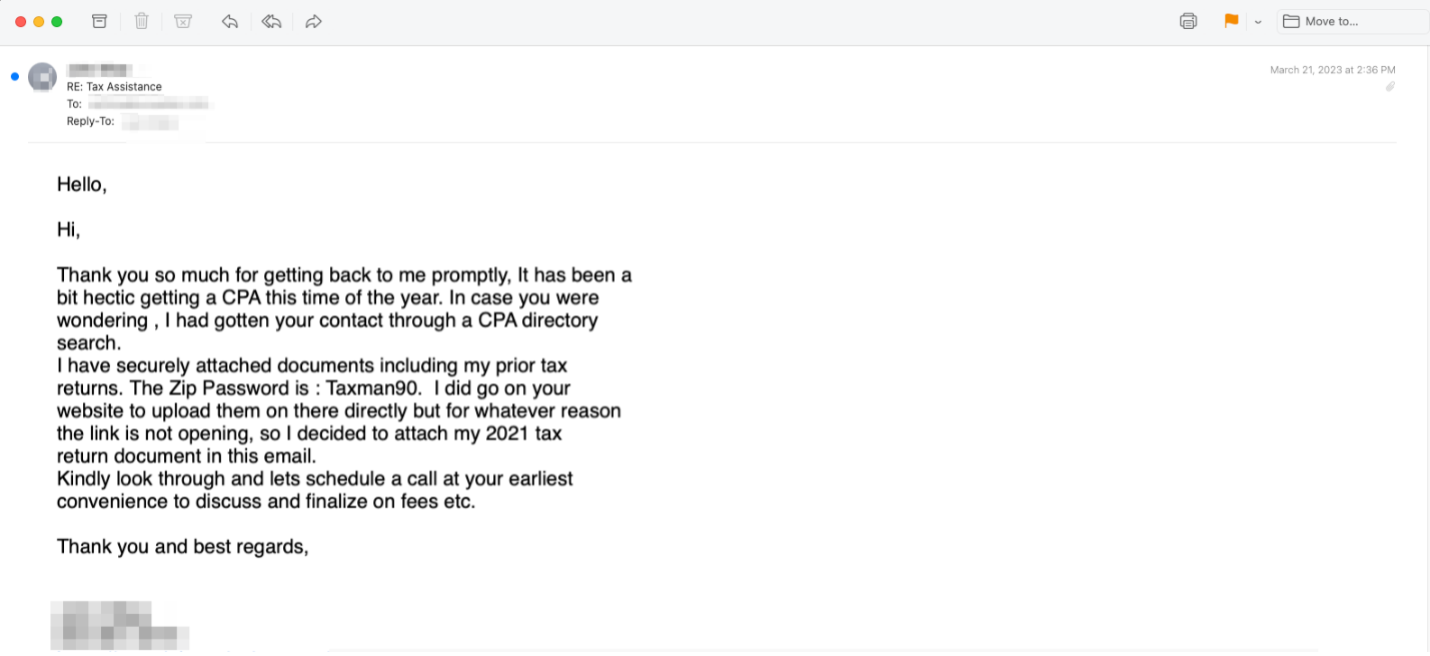Image resolution: width=1430 pixels, height=656 pixels.
Task: Click the blurred signature below best regards
Action: coord(120,624)
